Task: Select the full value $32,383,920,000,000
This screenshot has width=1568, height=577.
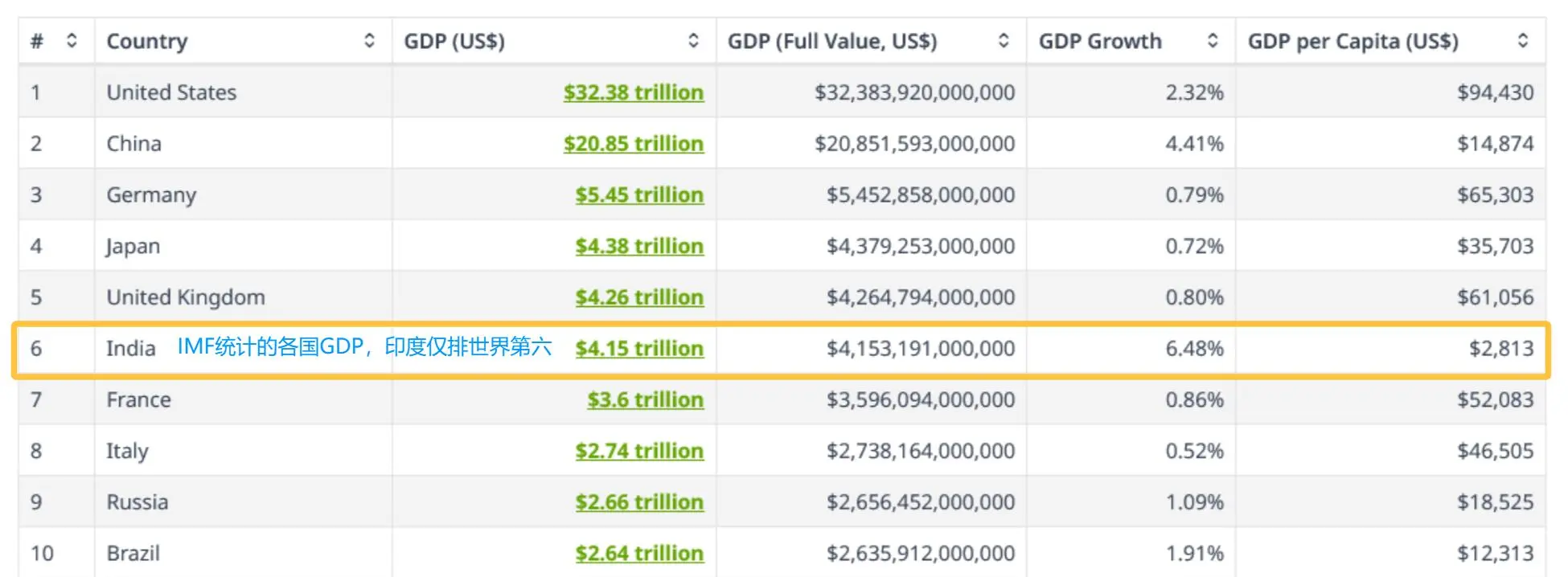Action: (x=914, y=92)
